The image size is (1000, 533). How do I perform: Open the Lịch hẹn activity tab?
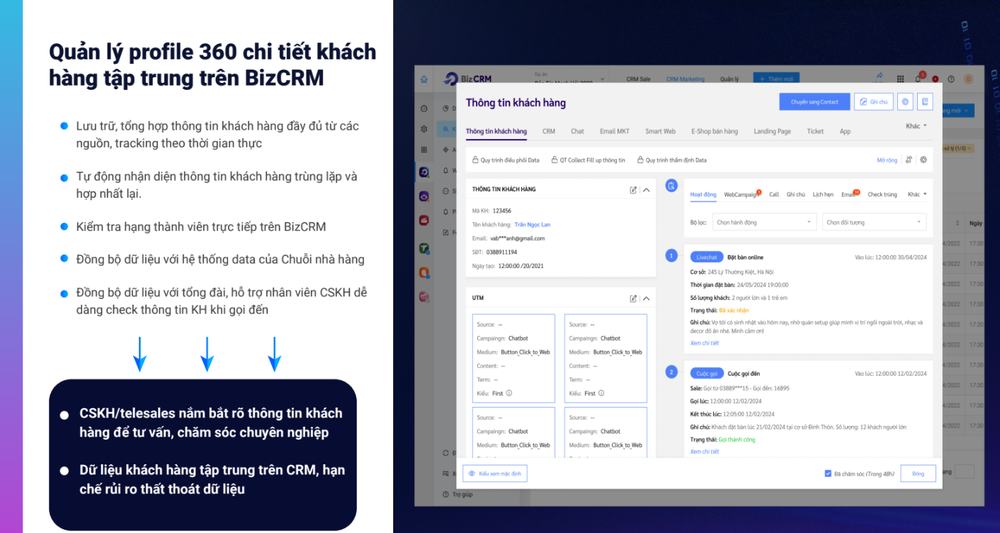pyautogui.click(x=823, y=194)
